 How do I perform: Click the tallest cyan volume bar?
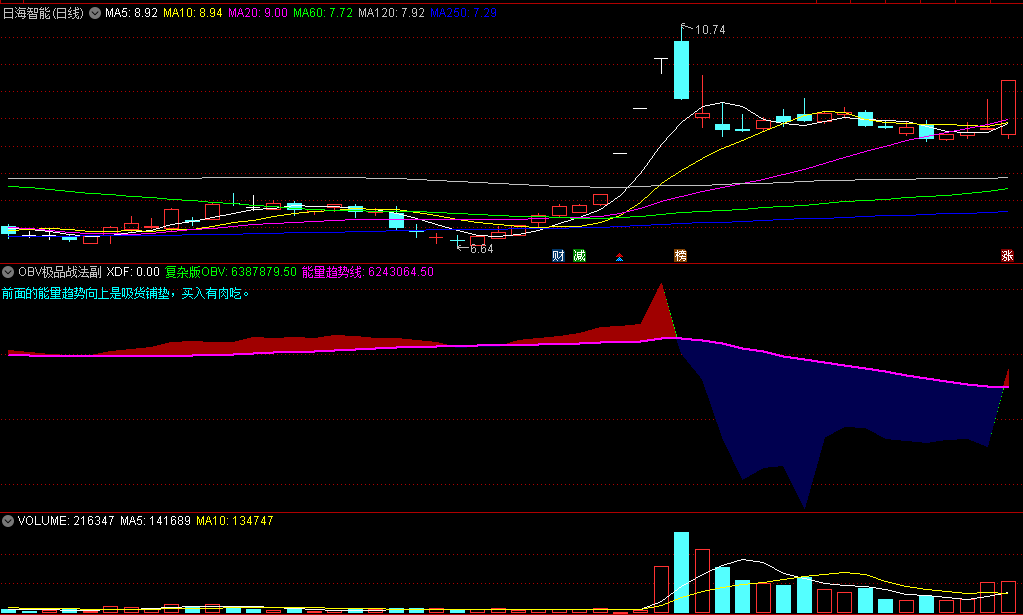pyautogui.click(x=681, y=573)
